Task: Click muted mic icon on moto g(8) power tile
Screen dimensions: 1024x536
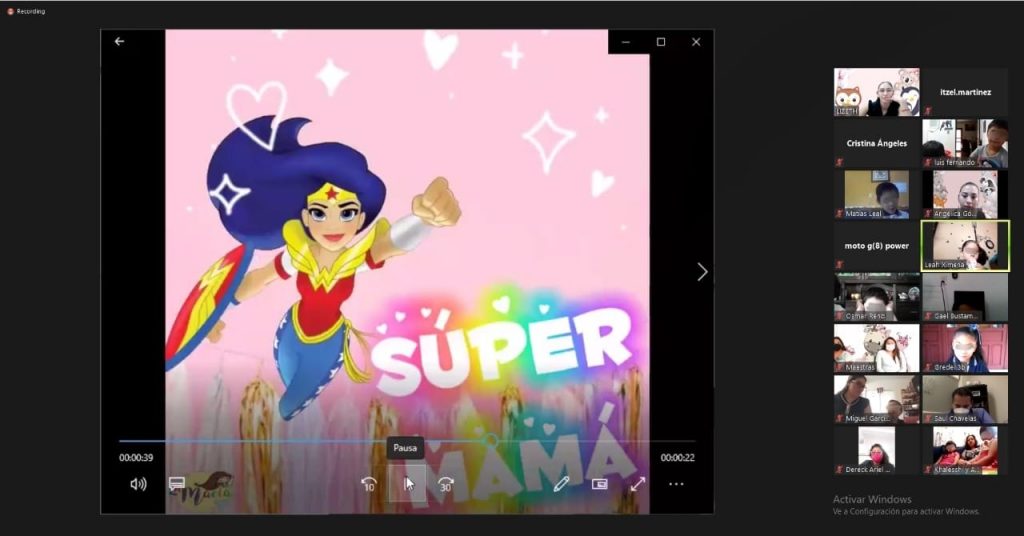Action: (x=839, y=265)
